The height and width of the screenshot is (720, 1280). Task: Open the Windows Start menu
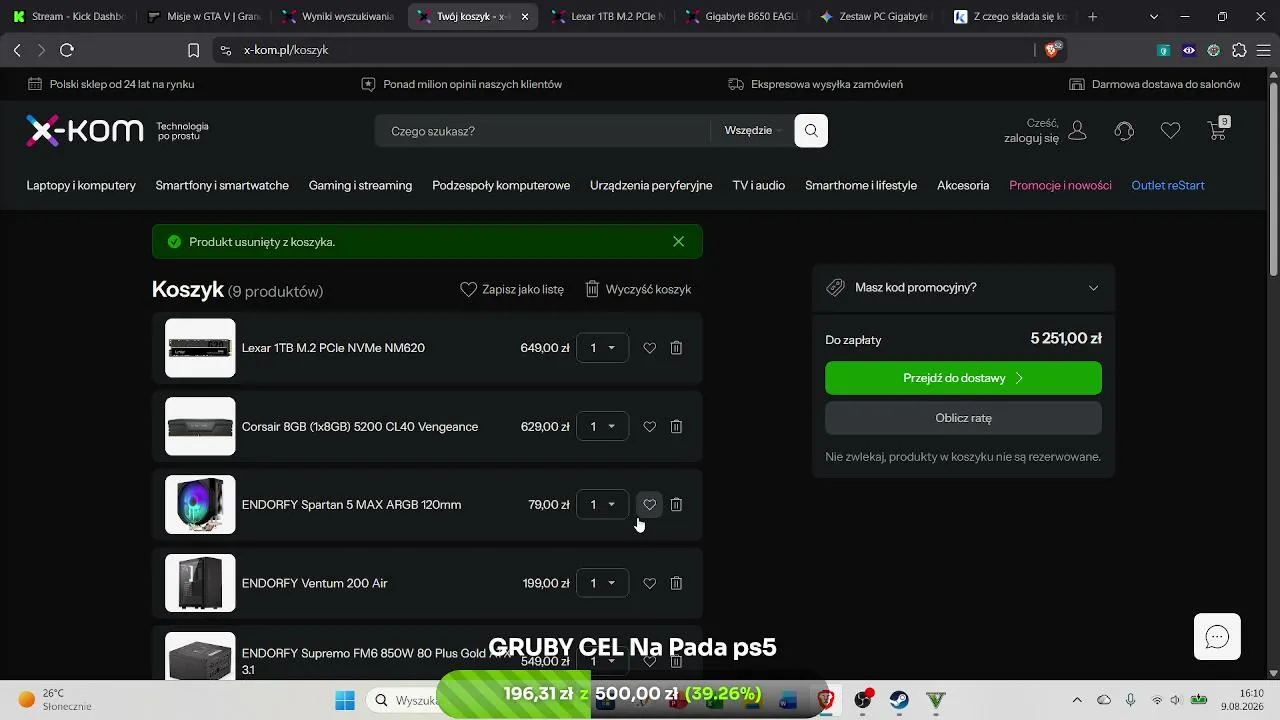pyautogui.click(x=345, y=700)
